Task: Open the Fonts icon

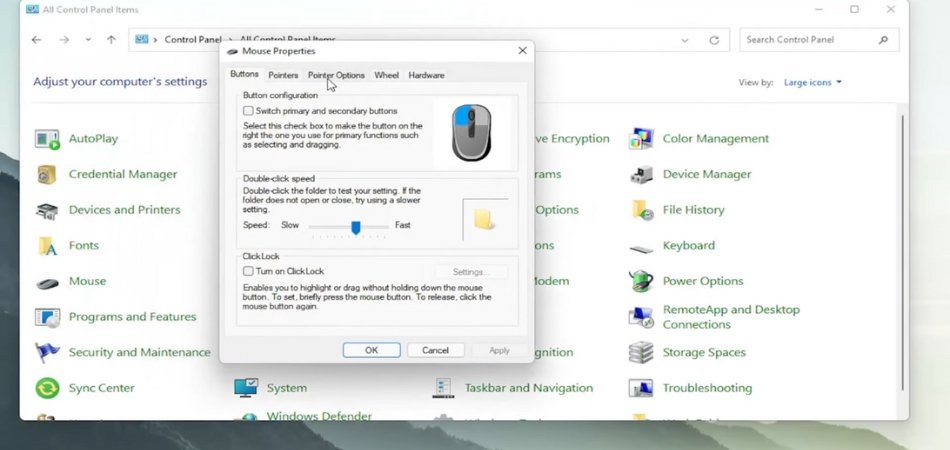Action: 47,246
